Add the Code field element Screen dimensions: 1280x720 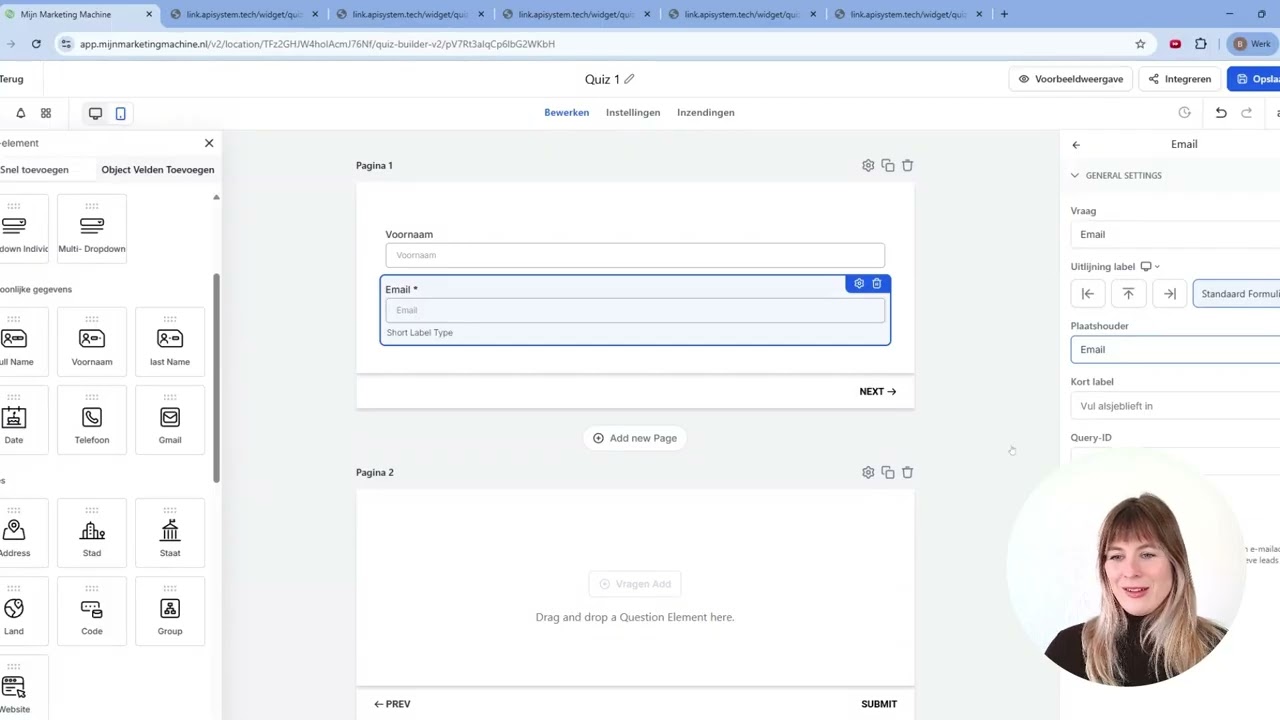pyautogui.click(x=92, y=611)
